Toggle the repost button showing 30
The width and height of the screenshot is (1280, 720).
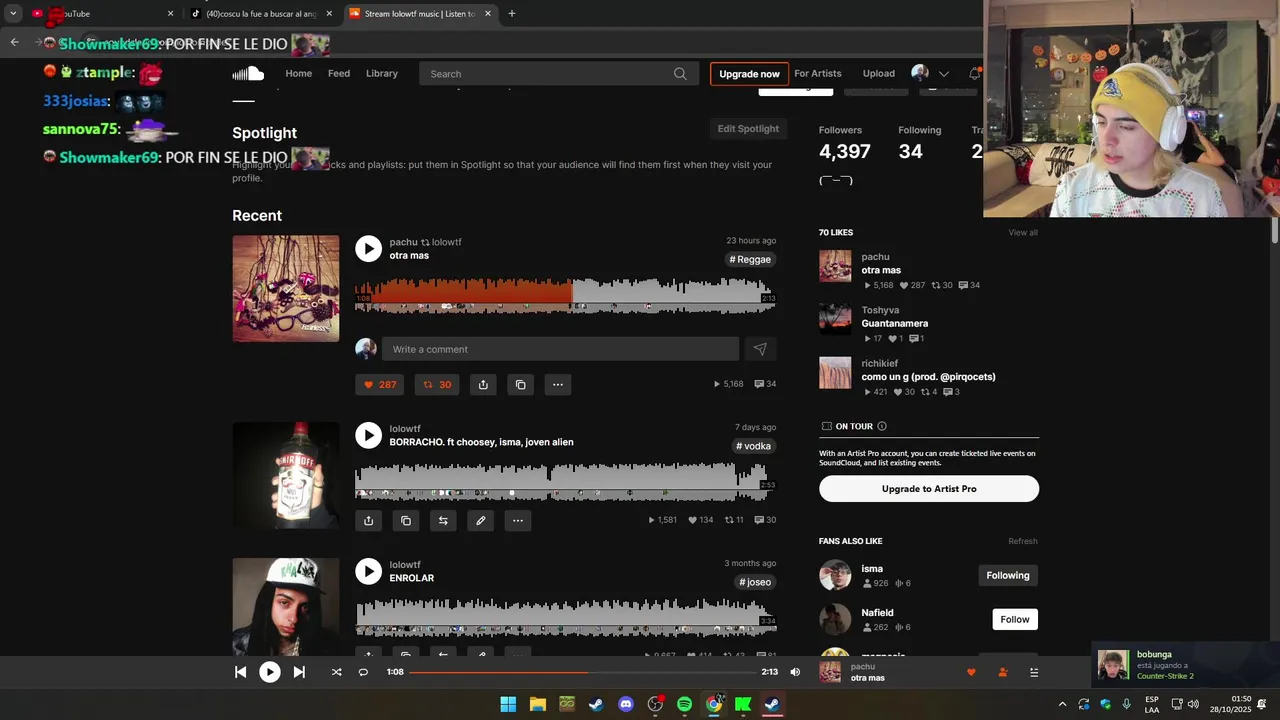click(437, 384)
